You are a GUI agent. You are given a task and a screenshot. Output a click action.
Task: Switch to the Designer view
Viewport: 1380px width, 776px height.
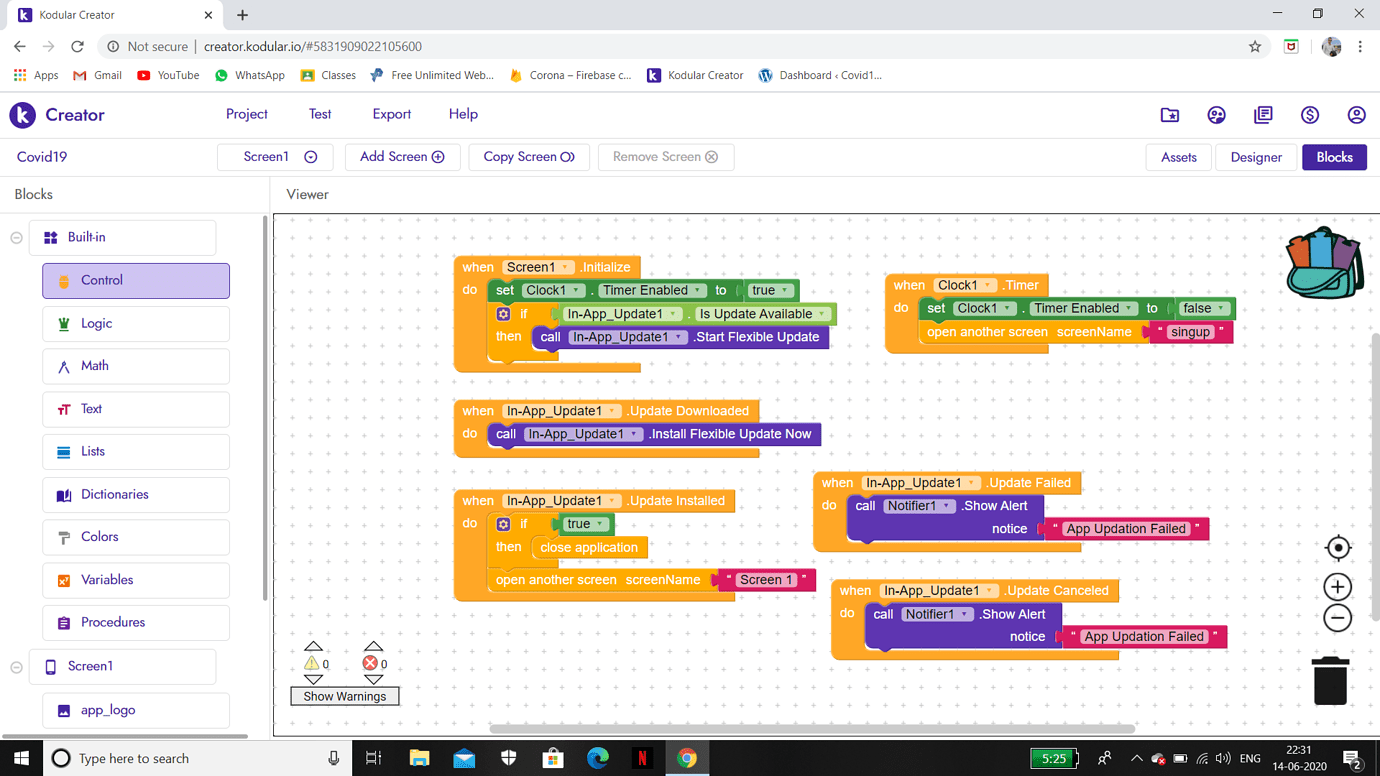[1256, 157]
